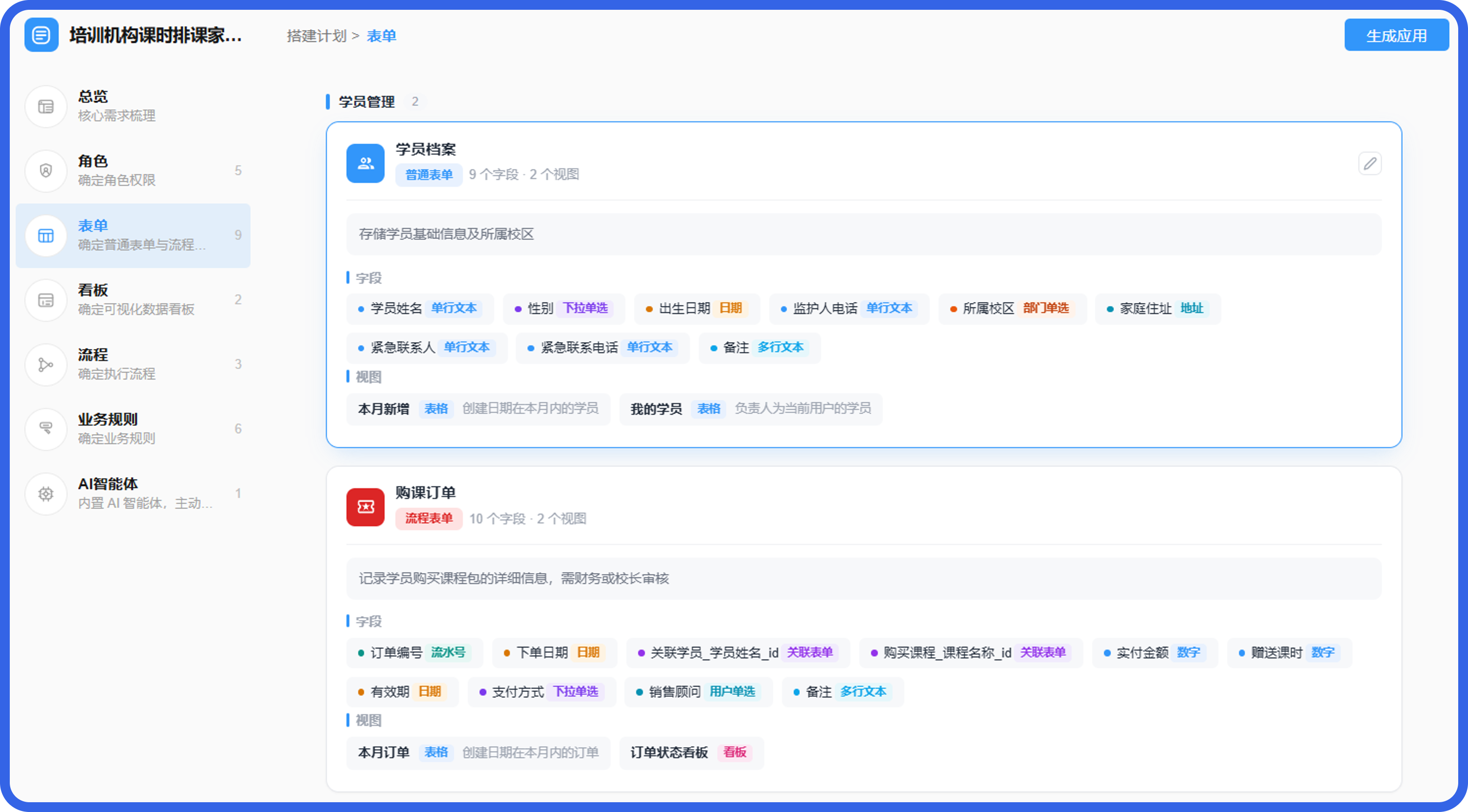Click the AI智能体 agent icon
Viewport: 1468px width, 812px height.
click(x=46, y=494)
